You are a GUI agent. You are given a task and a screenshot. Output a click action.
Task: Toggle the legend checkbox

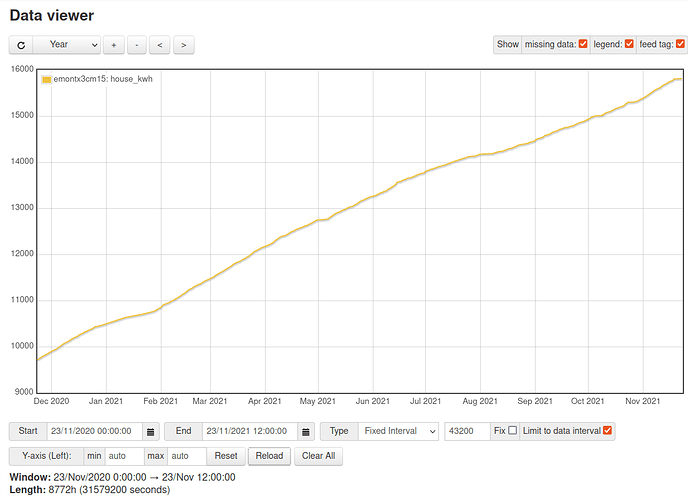click(x=629, y=44)
